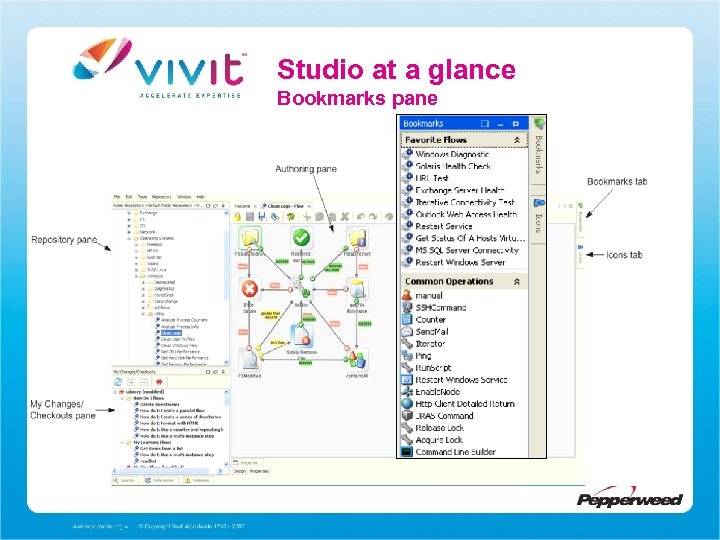
Task: Open the Help menu
Action: pos(201,197)
